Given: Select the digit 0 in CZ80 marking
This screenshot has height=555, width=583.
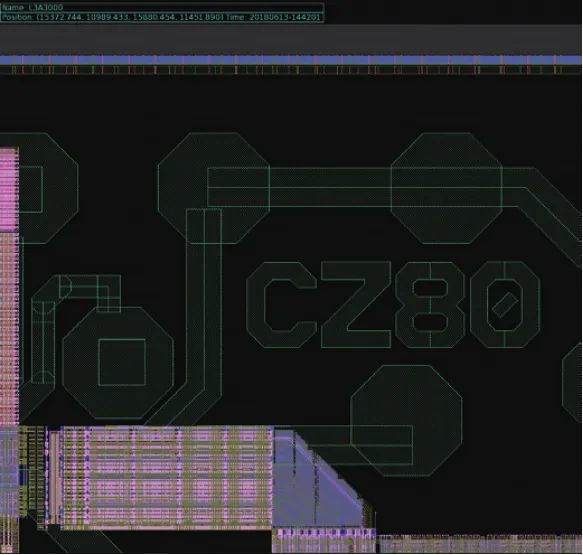Looking at the screenshot, I should pyautogui.click(x=505, y=305).
